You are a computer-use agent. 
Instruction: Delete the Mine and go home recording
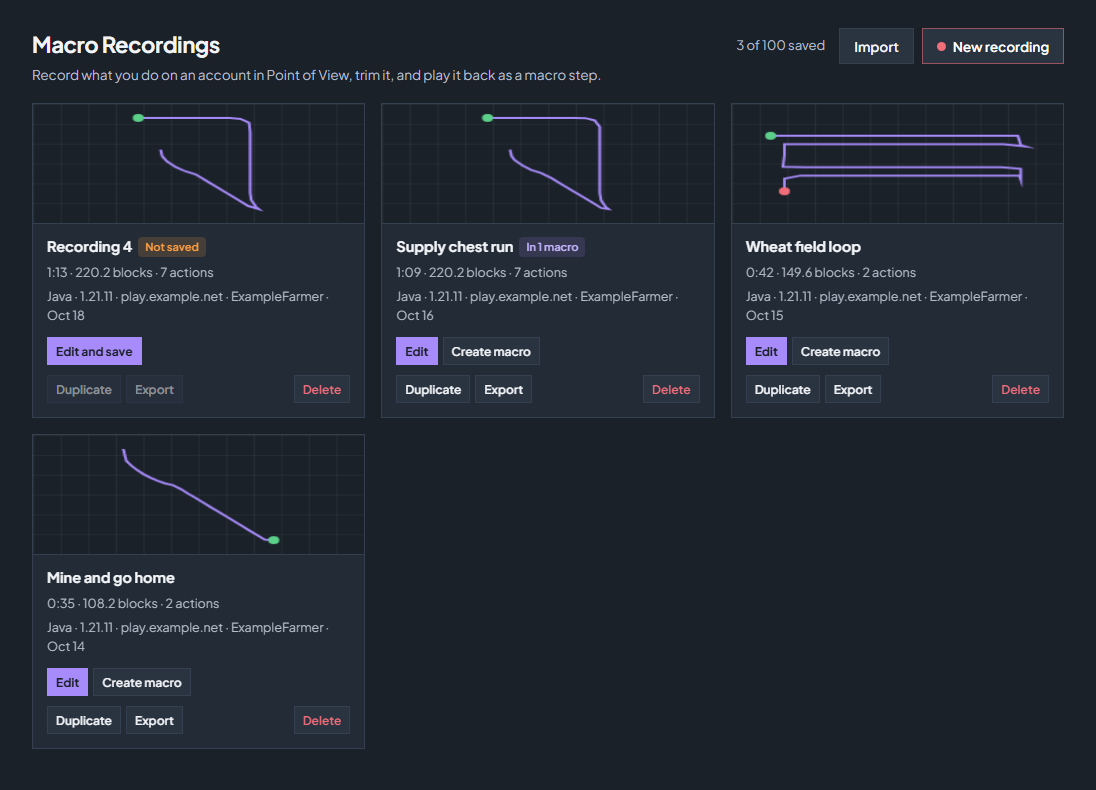click(x=322, y=721)
